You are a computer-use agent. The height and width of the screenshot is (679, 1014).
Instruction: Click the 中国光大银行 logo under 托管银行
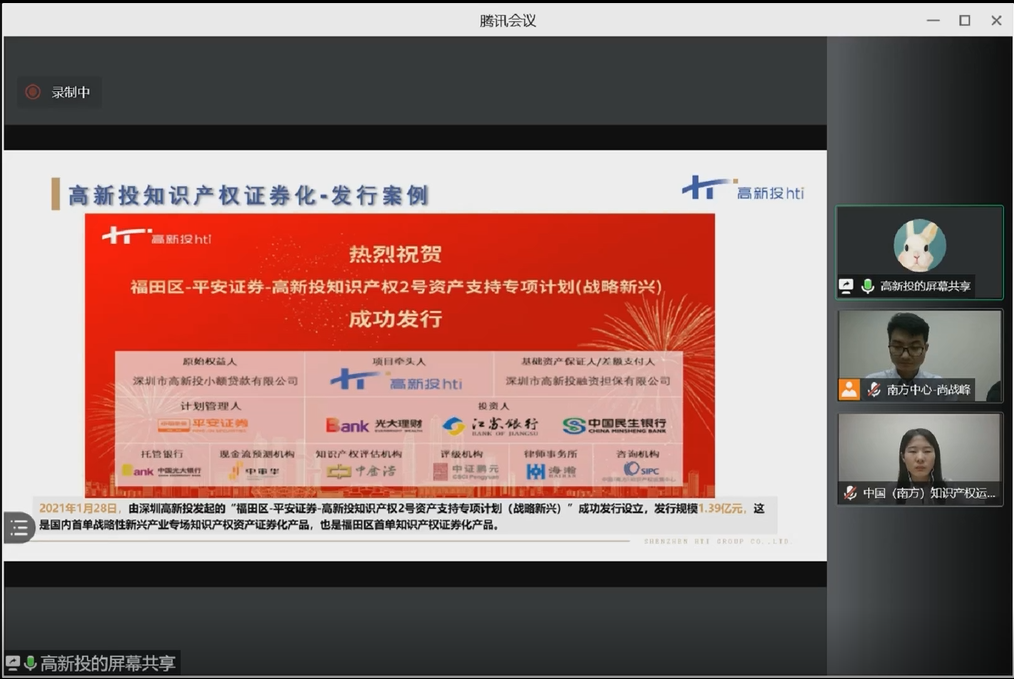161,471
